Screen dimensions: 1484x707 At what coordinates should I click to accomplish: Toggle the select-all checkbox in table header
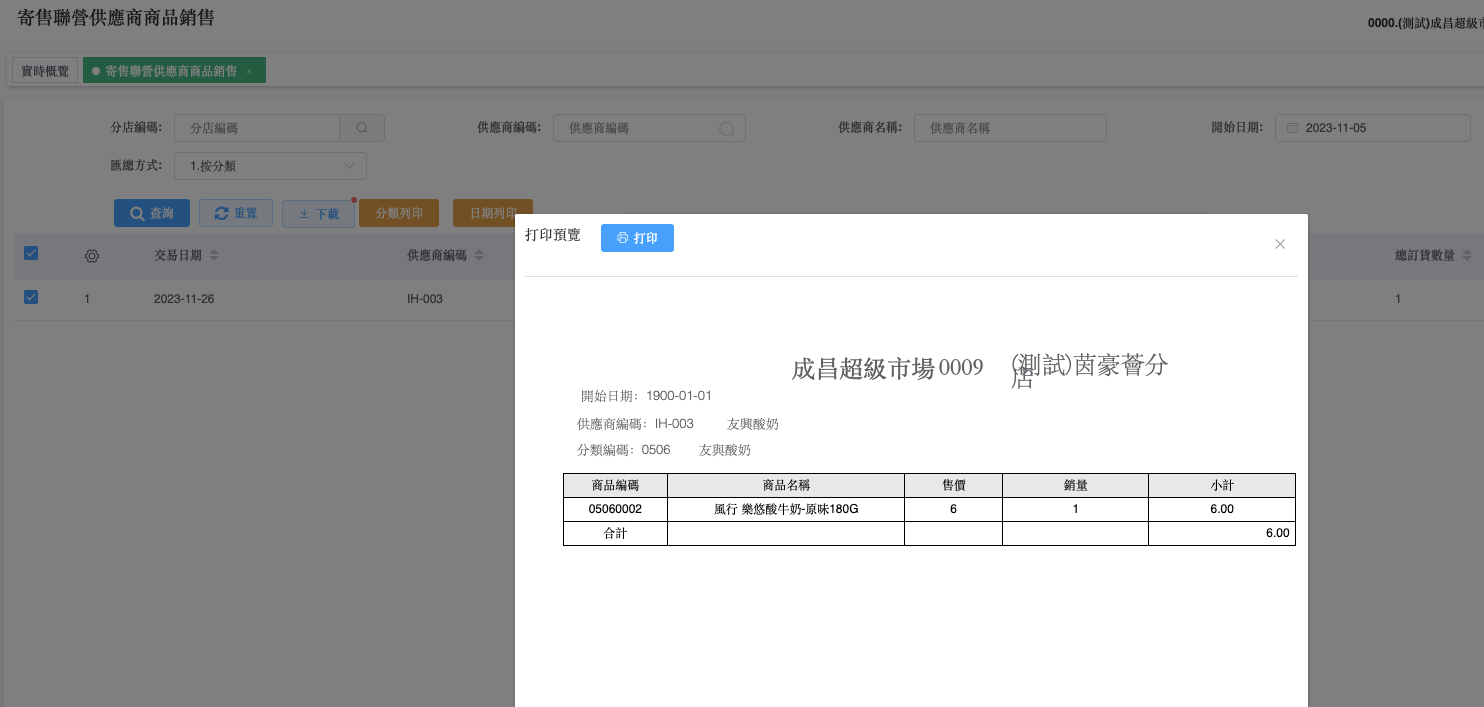click(31, 254)
